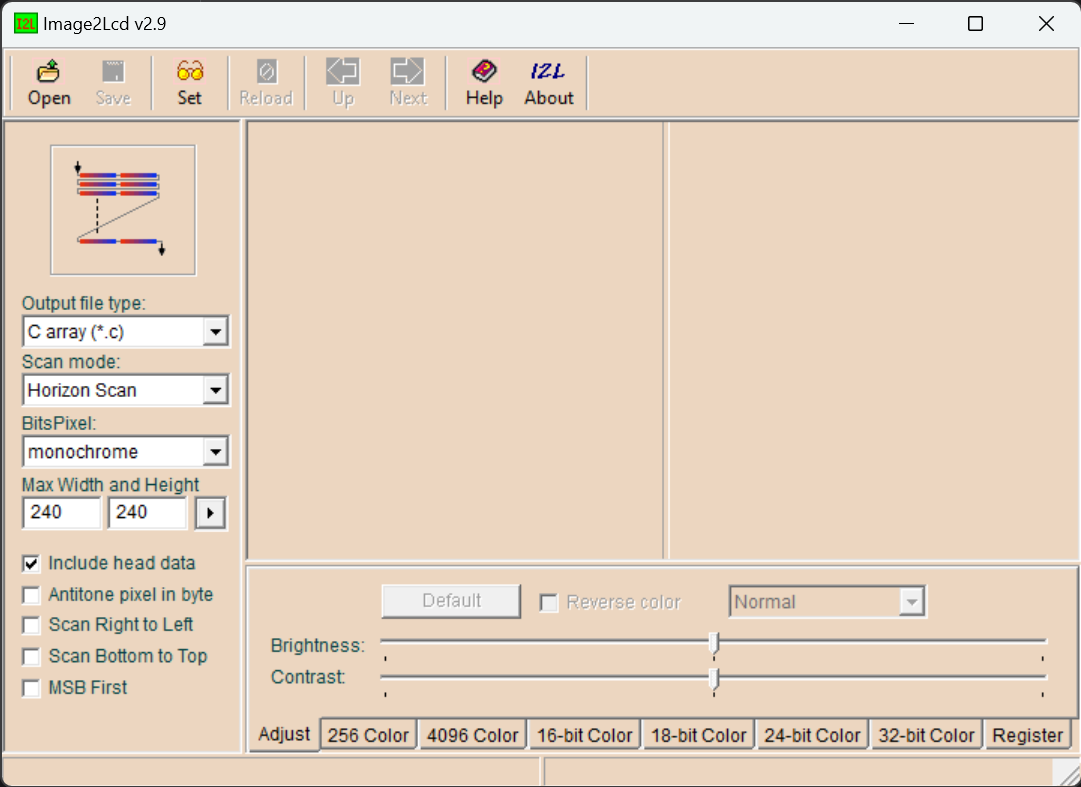Switch to the 256 Color tab
This screenshot has width=1081, height=787.
[368, 735]
